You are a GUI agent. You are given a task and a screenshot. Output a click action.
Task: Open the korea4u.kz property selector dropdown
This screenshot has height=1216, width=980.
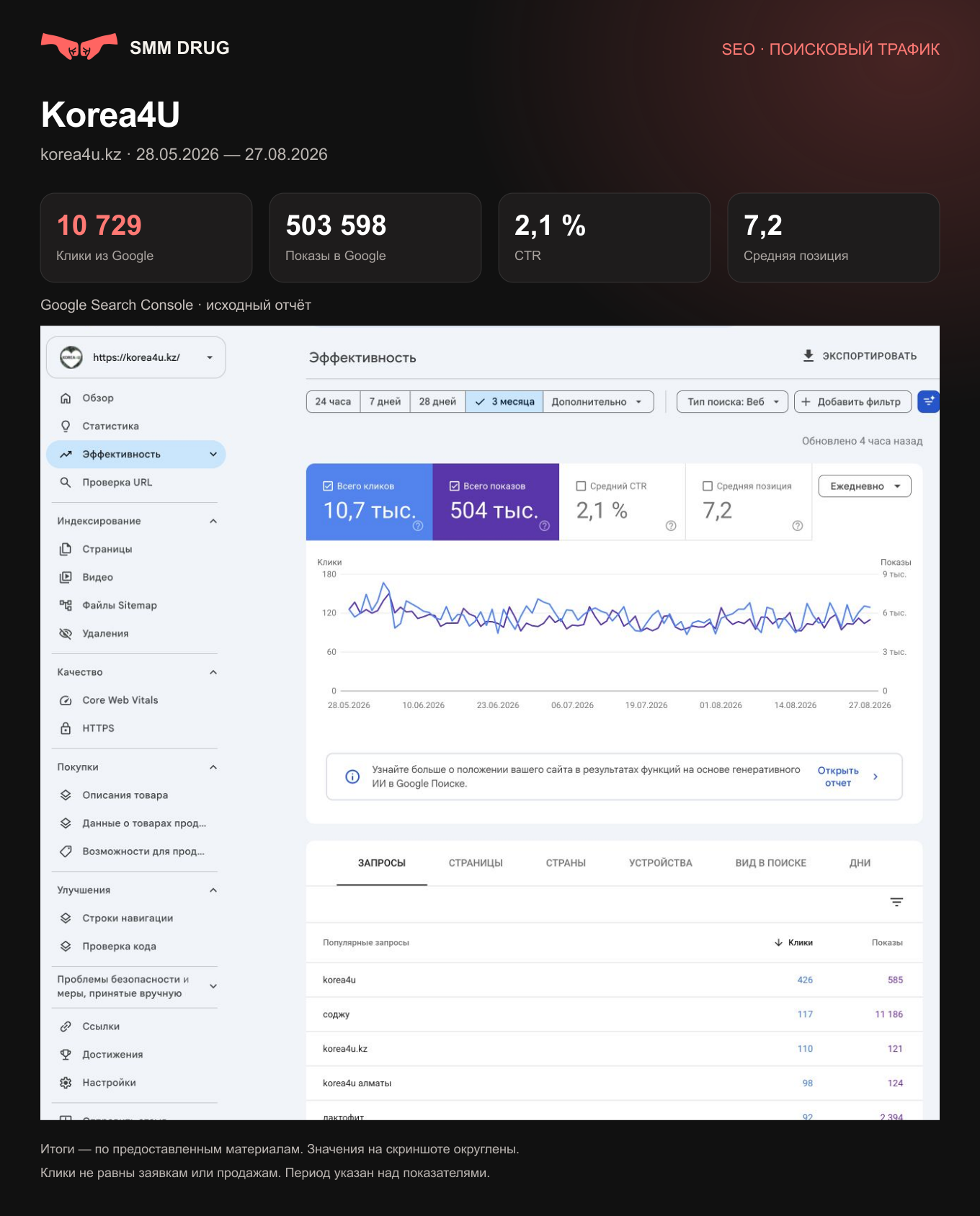click(x=136, y=357)
